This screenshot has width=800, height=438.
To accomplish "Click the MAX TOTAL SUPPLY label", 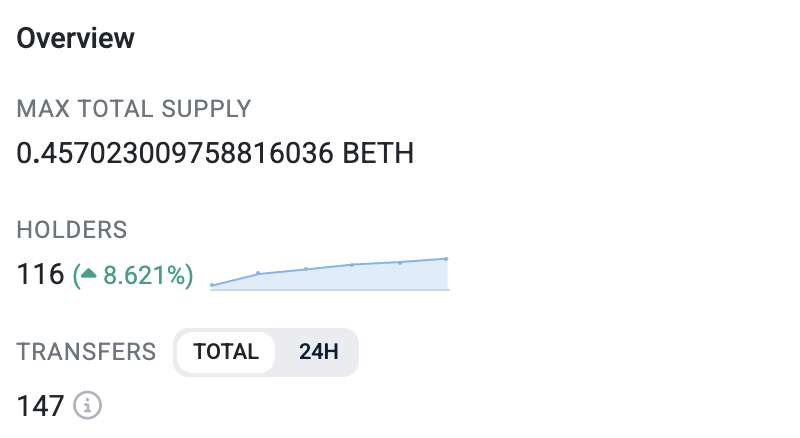I will point(134,108).
